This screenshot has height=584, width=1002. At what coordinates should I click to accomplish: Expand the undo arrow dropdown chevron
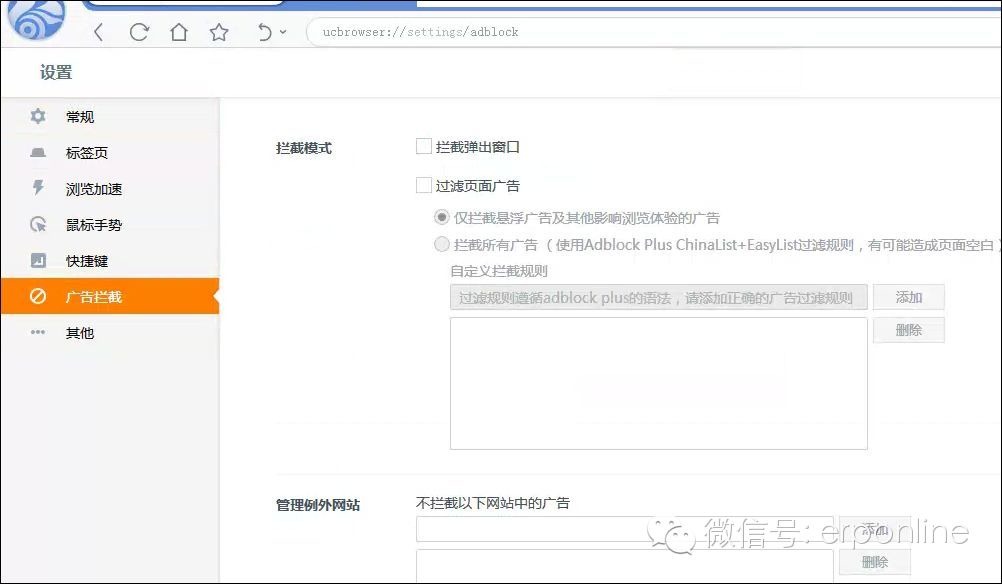[x=283, y=32]
